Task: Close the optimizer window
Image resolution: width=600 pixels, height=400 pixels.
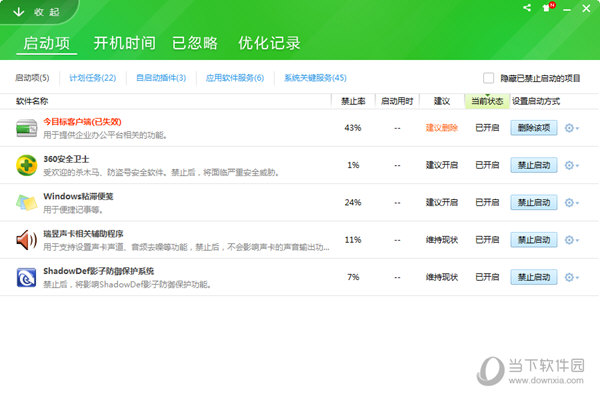Action: pos(586,8)
